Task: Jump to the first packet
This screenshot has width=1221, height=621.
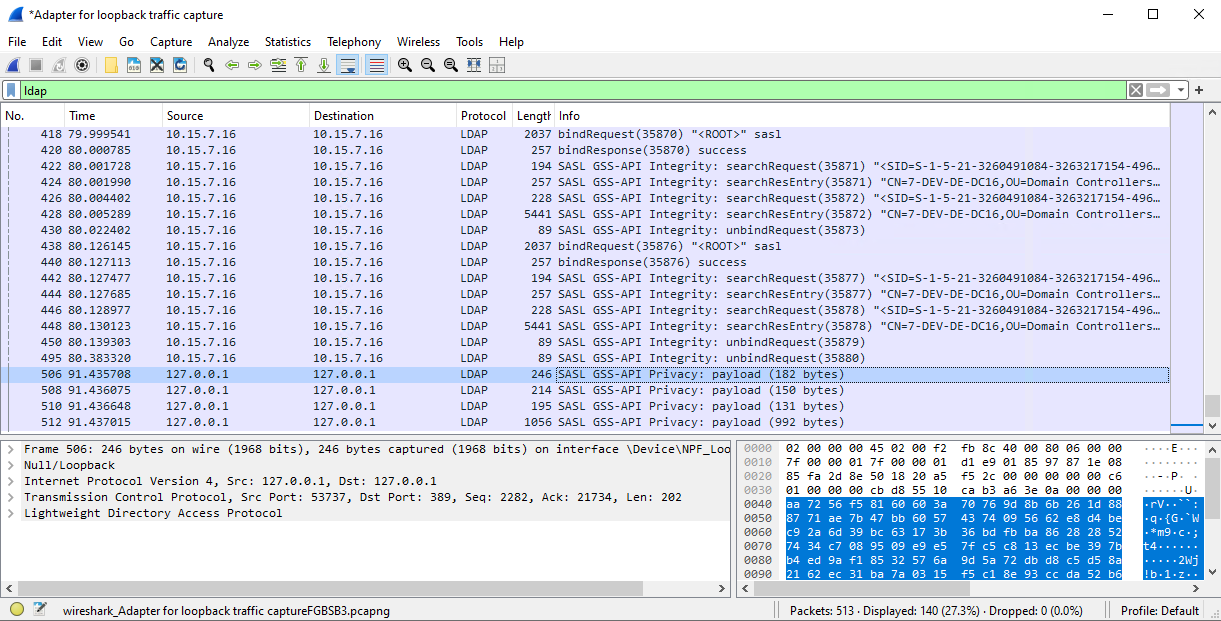Action: click(x=301, y=65)
